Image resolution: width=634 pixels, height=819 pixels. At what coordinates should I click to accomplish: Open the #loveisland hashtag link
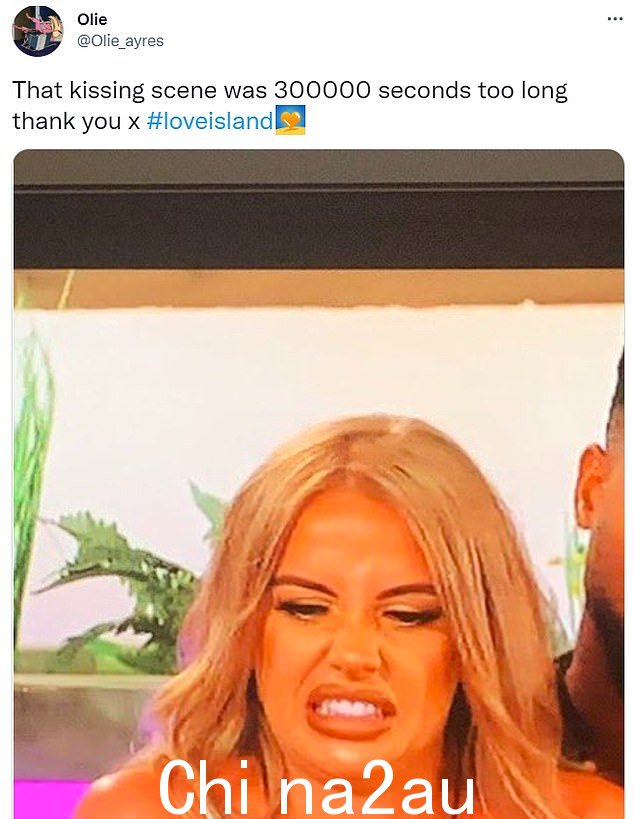tap(210, 121)
